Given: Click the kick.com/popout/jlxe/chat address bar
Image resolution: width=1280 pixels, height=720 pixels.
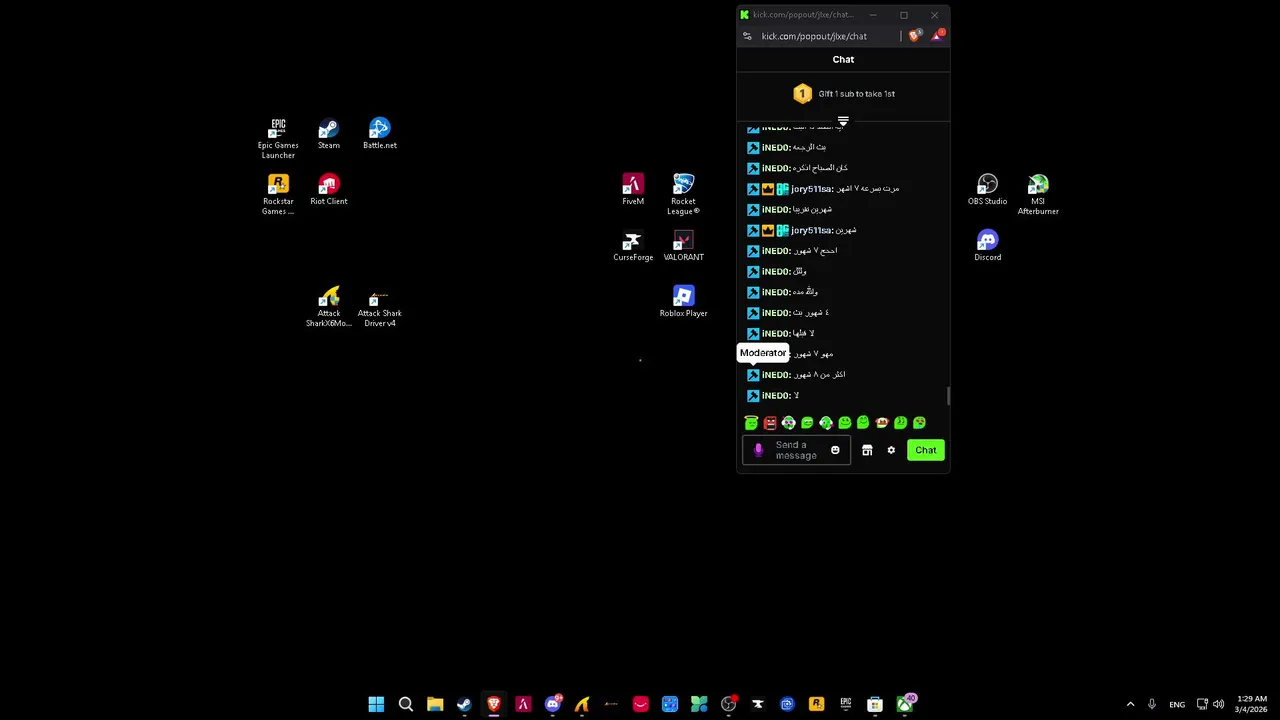Looking at the screenshot, I should [x=814, y=36].
